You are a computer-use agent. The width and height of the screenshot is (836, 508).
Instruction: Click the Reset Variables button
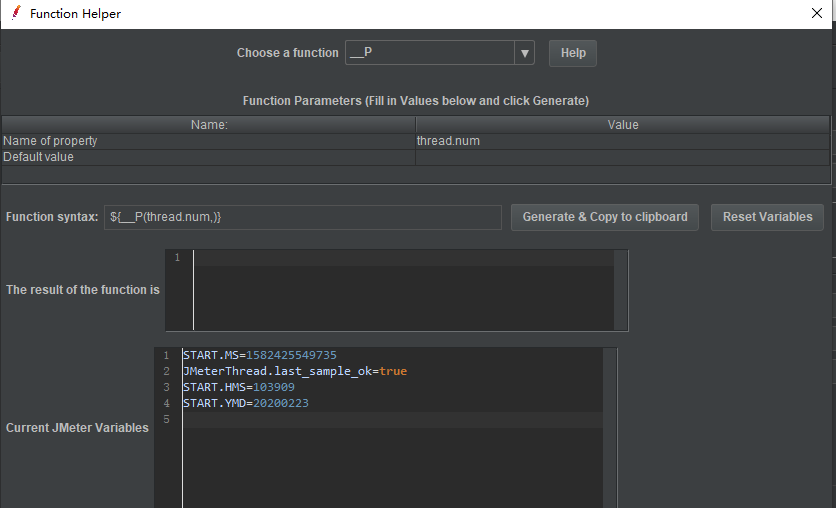point(768,217)
